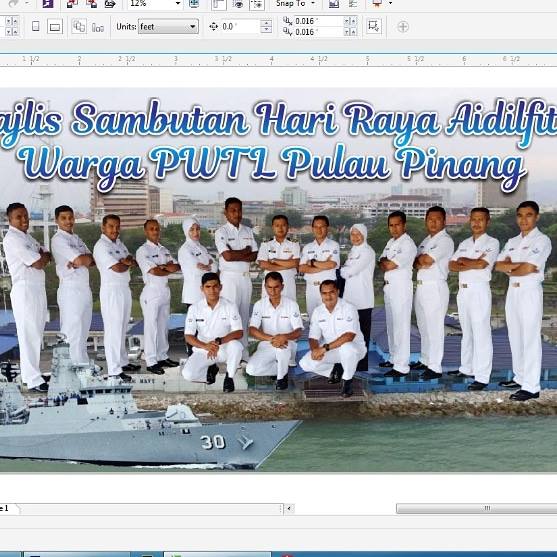557x557 pixels.
Task: Click the publish to PDF icon
Action: pos(110,4)
